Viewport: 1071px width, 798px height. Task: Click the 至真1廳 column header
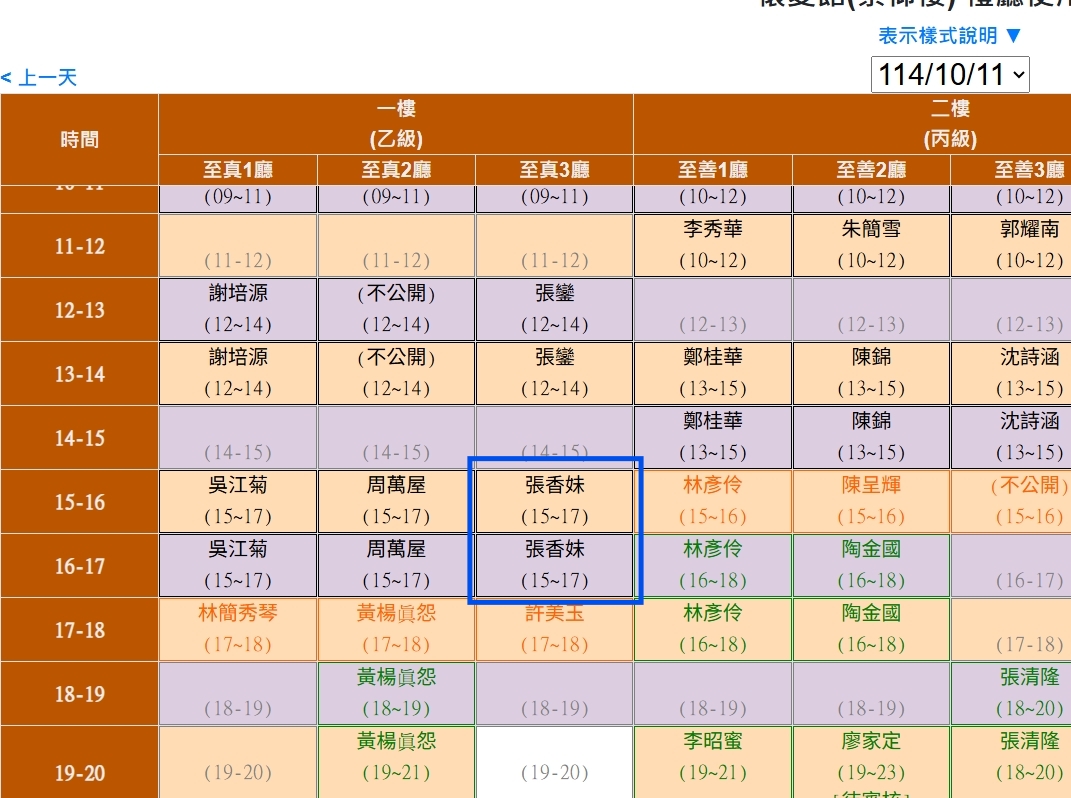[x=237, y=170]
